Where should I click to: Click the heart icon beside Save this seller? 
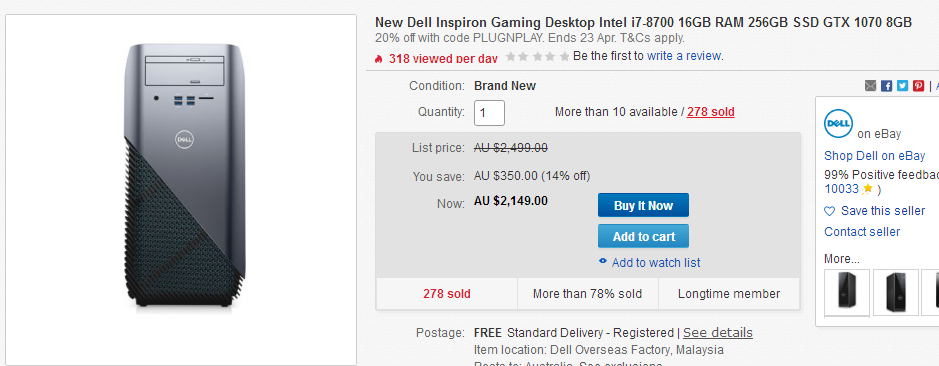[x=829, y=211]
